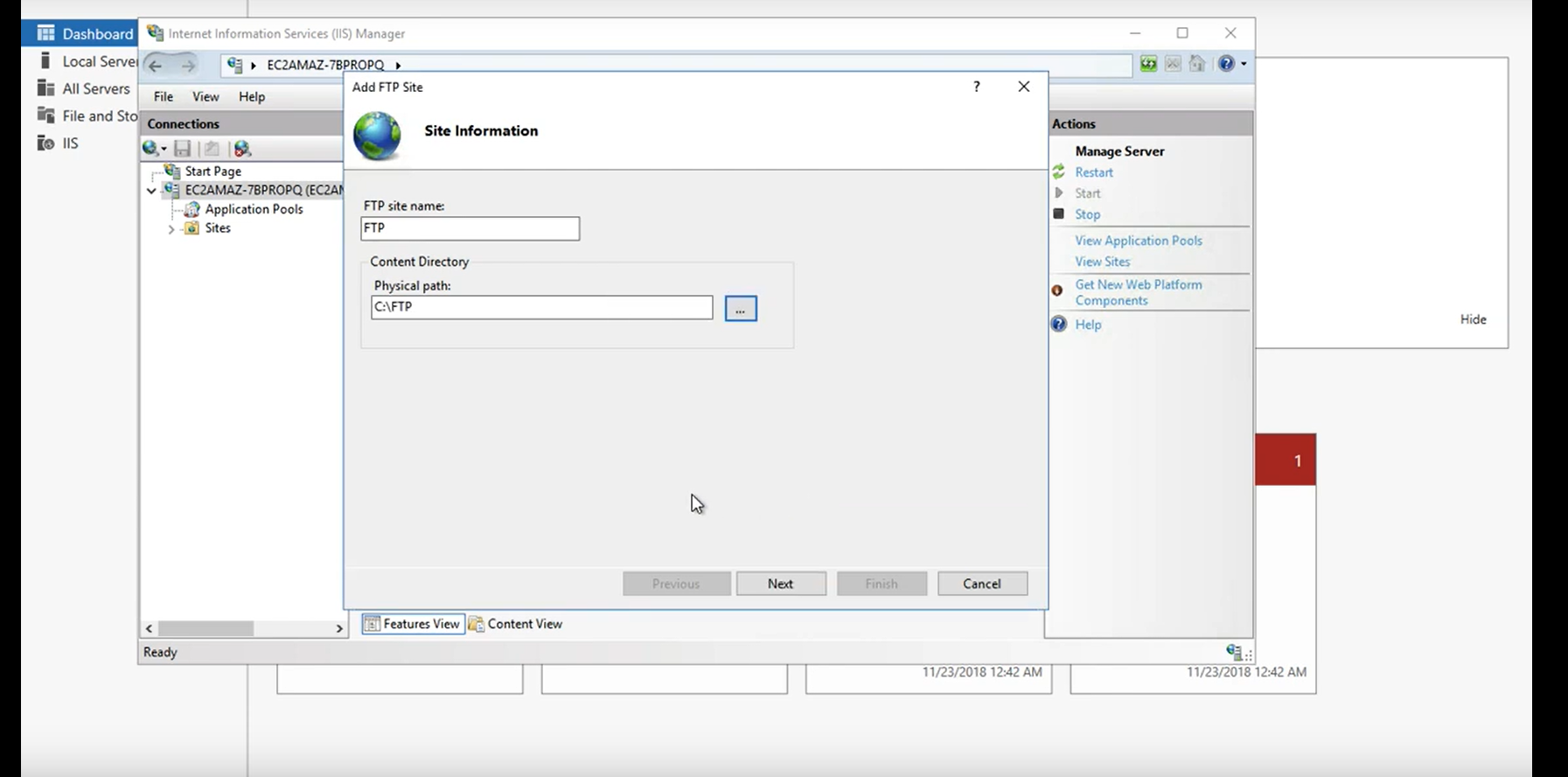Click Get New Web Platform Components link
Viewport: 1568px width, 777px height.
point(1138,292)
